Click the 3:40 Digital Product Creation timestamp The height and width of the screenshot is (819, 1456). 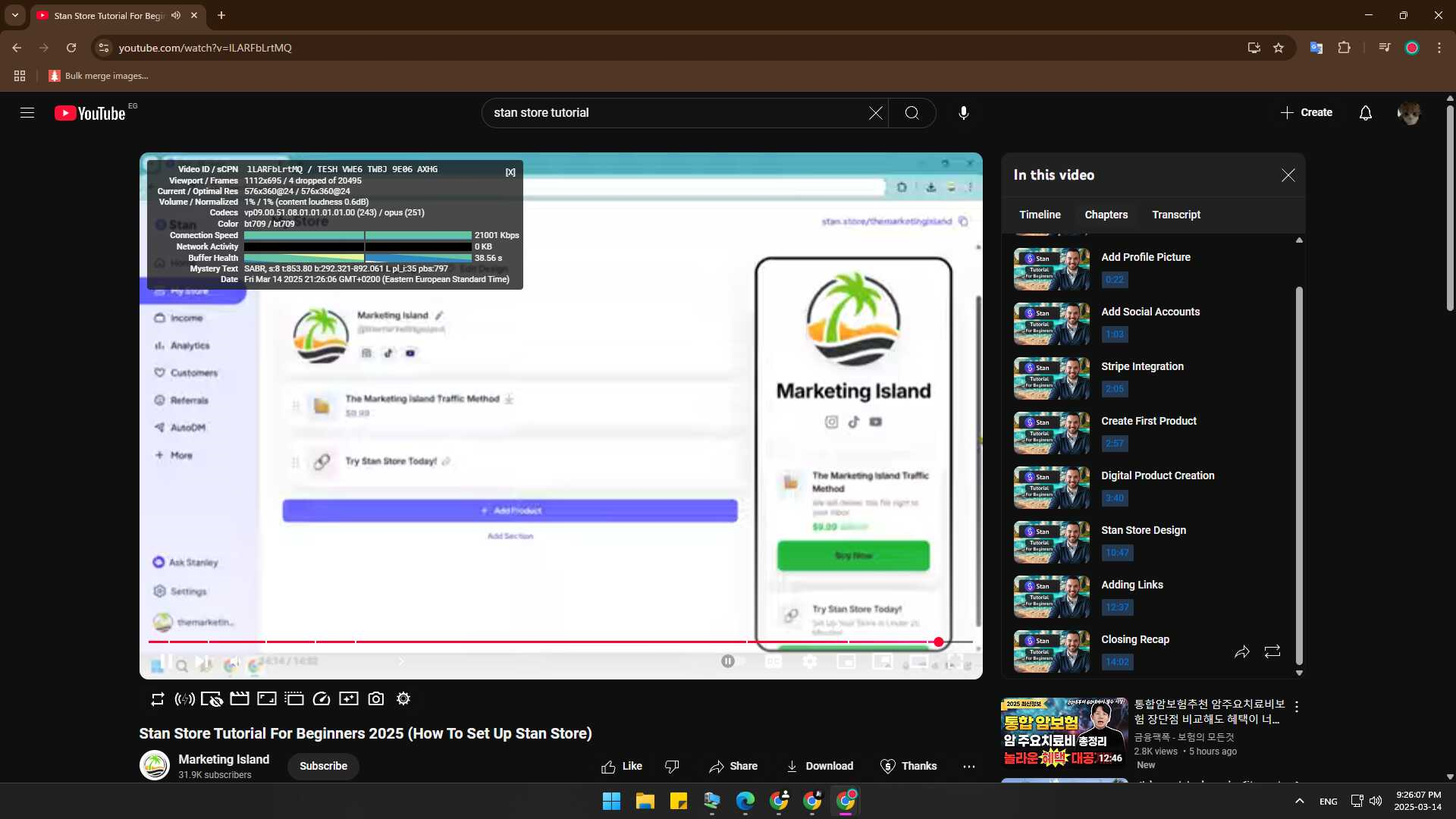1114,498
